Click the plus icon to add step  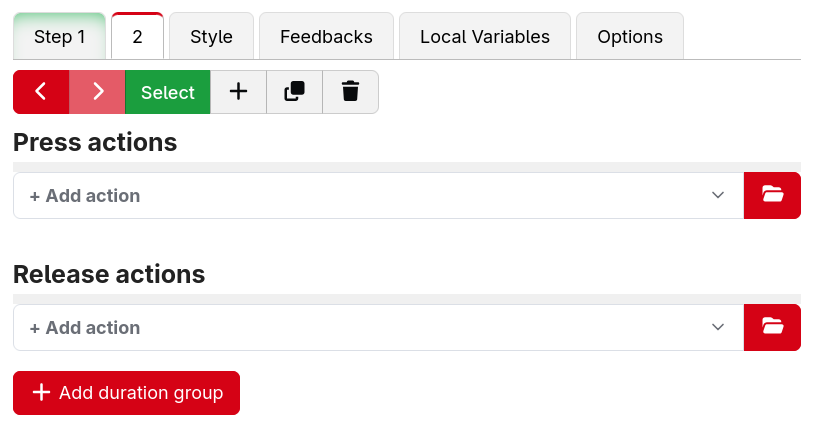click(x=238, y=92)
